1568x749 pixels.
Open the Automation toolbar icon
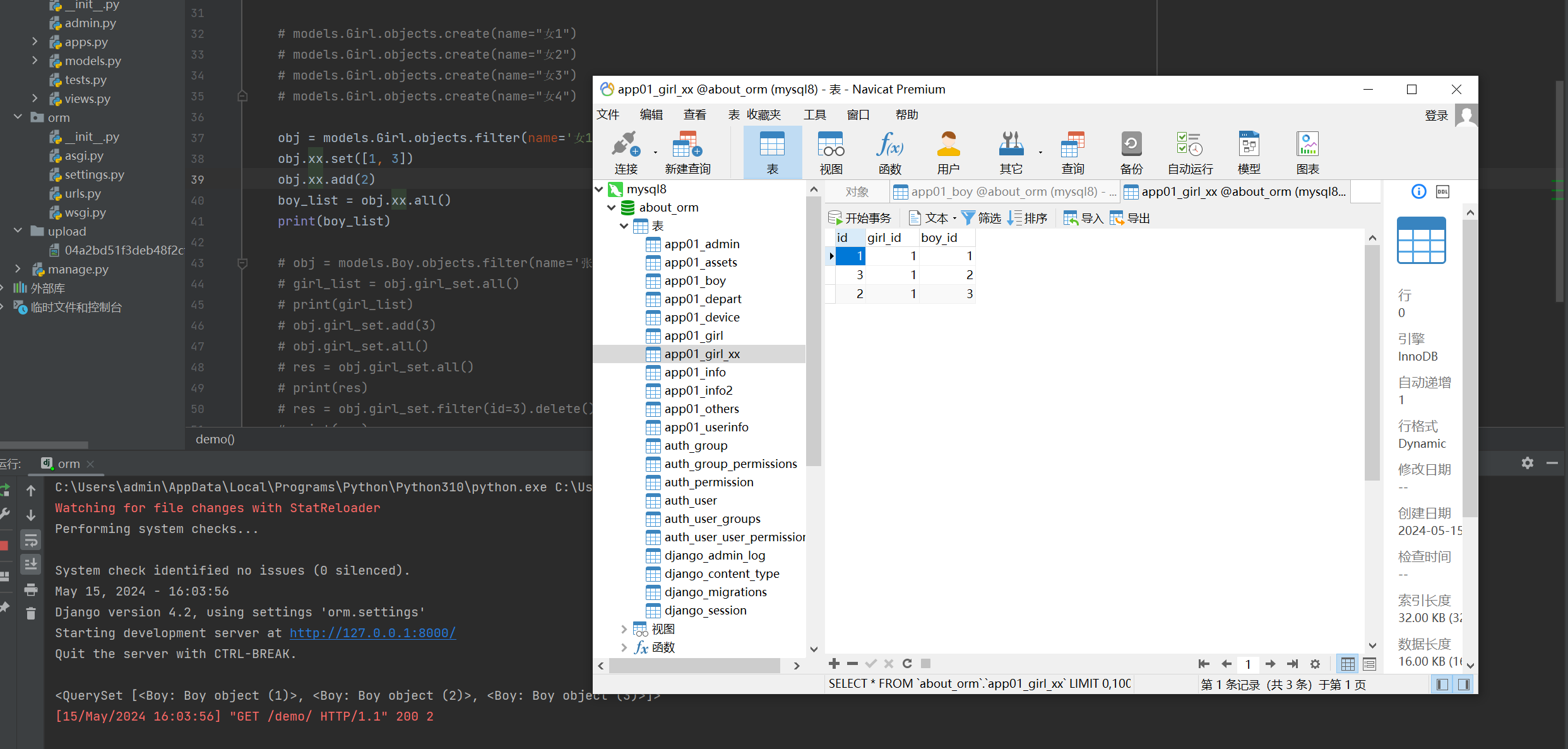tap(1190, 152)
